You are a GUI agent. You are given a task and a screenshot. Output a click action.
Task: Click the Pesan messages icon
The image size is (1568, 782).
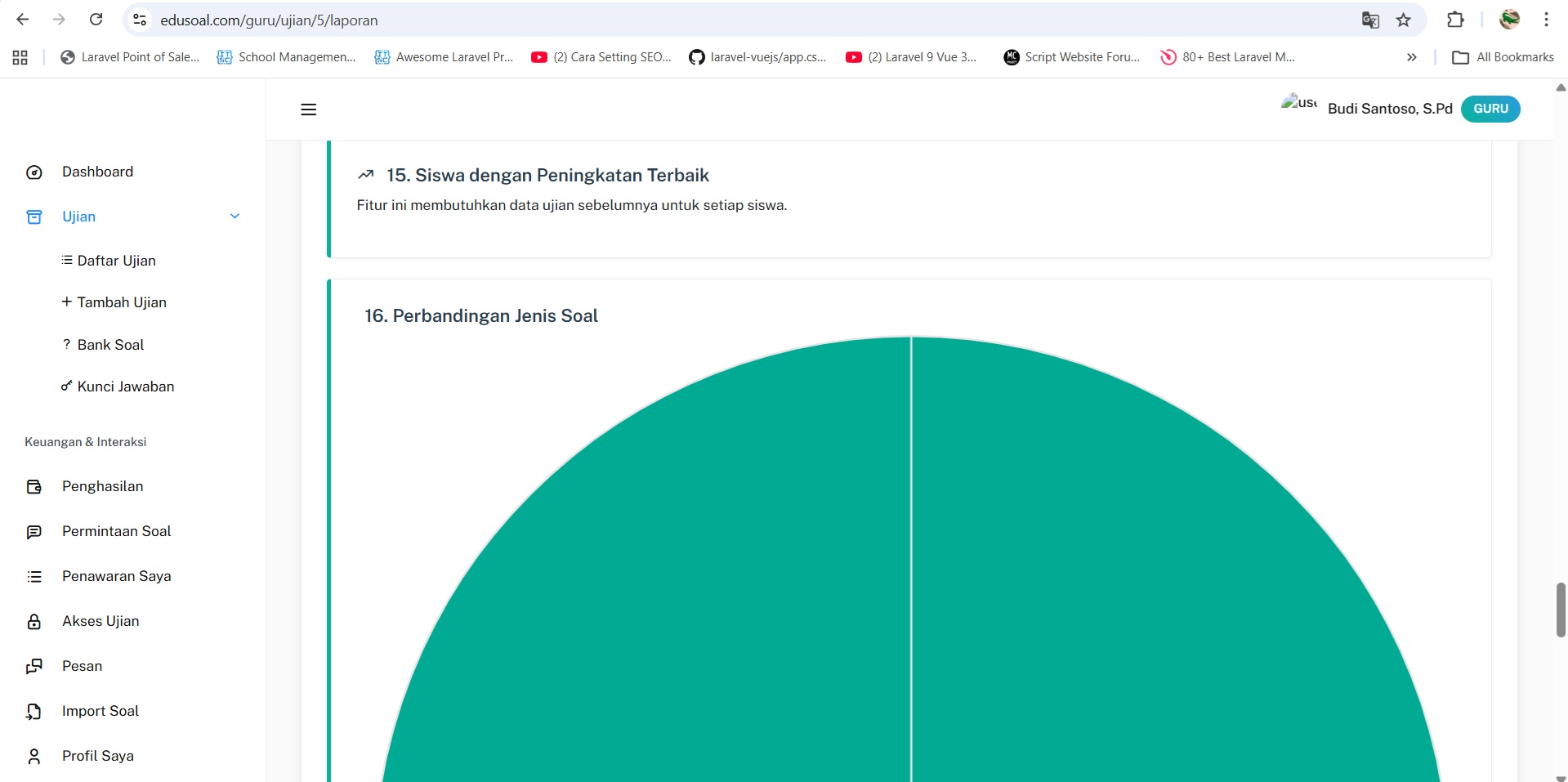tap(34, 667)
